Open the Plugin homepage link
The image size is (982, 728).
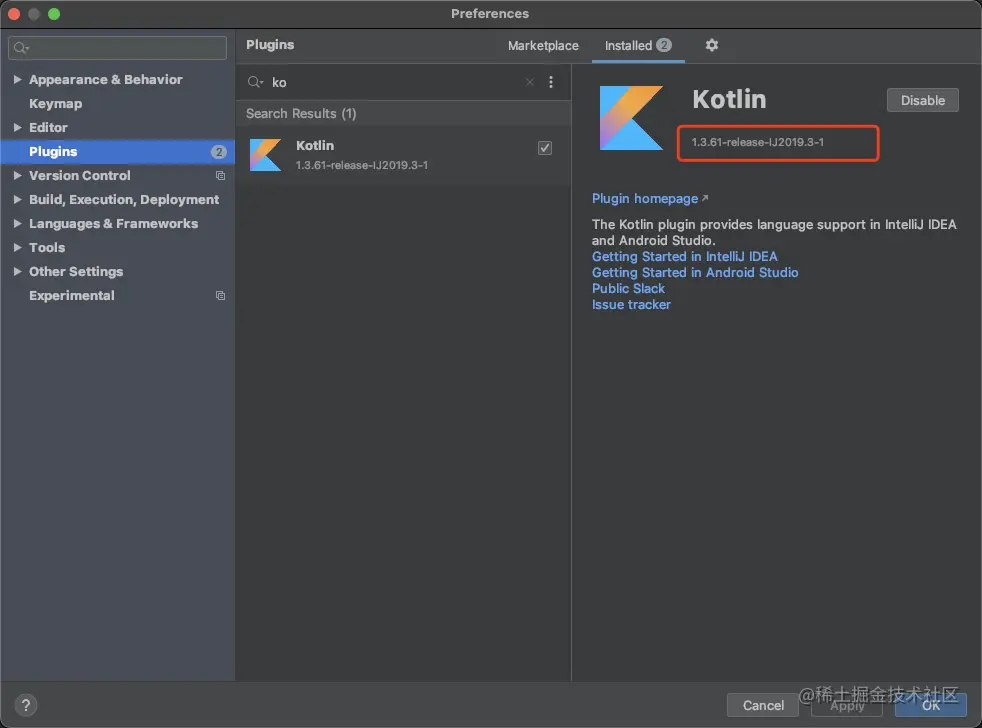tap(644, 198)
